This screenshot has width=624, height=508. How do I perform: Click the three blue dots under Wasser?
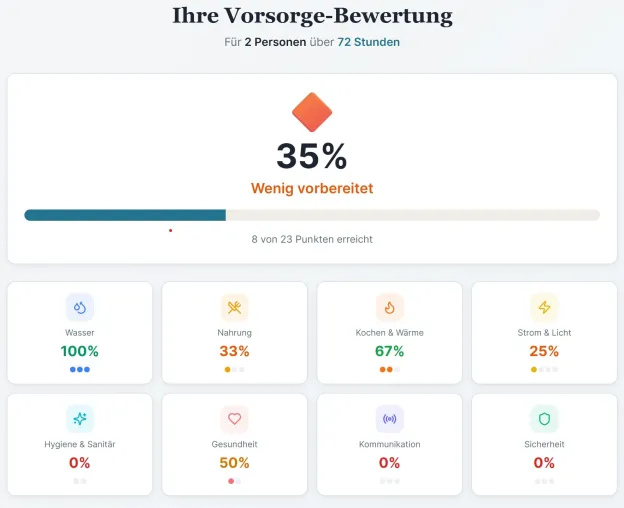tap(80, 370)
